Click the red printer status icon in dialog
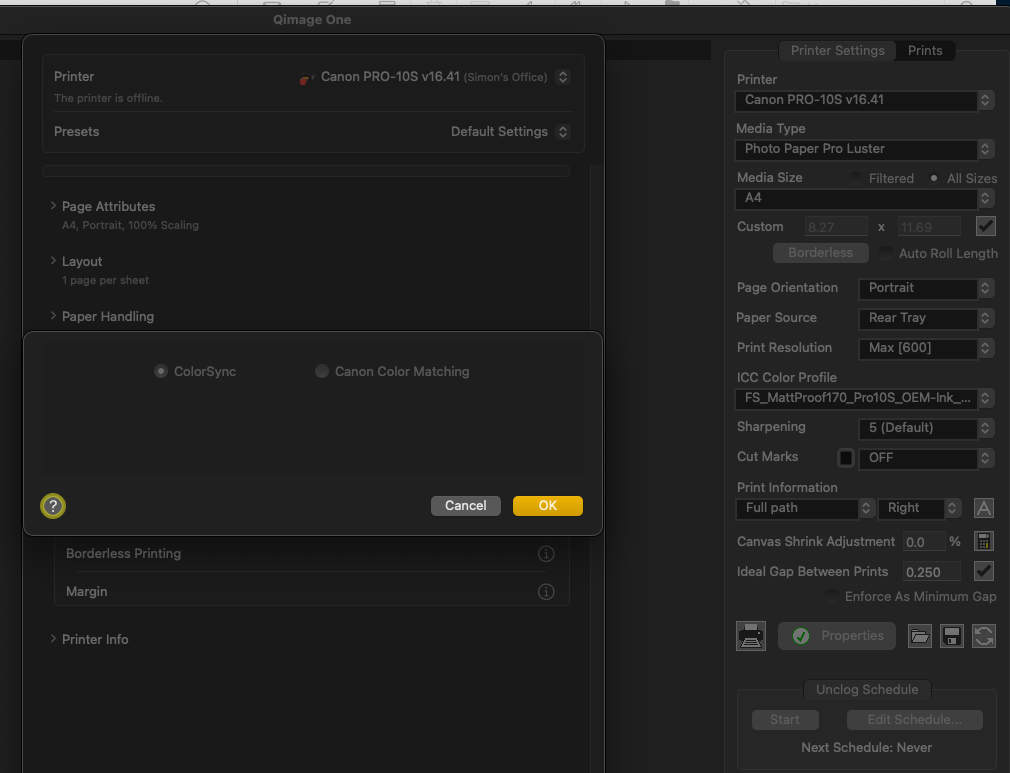 point(305,78)
